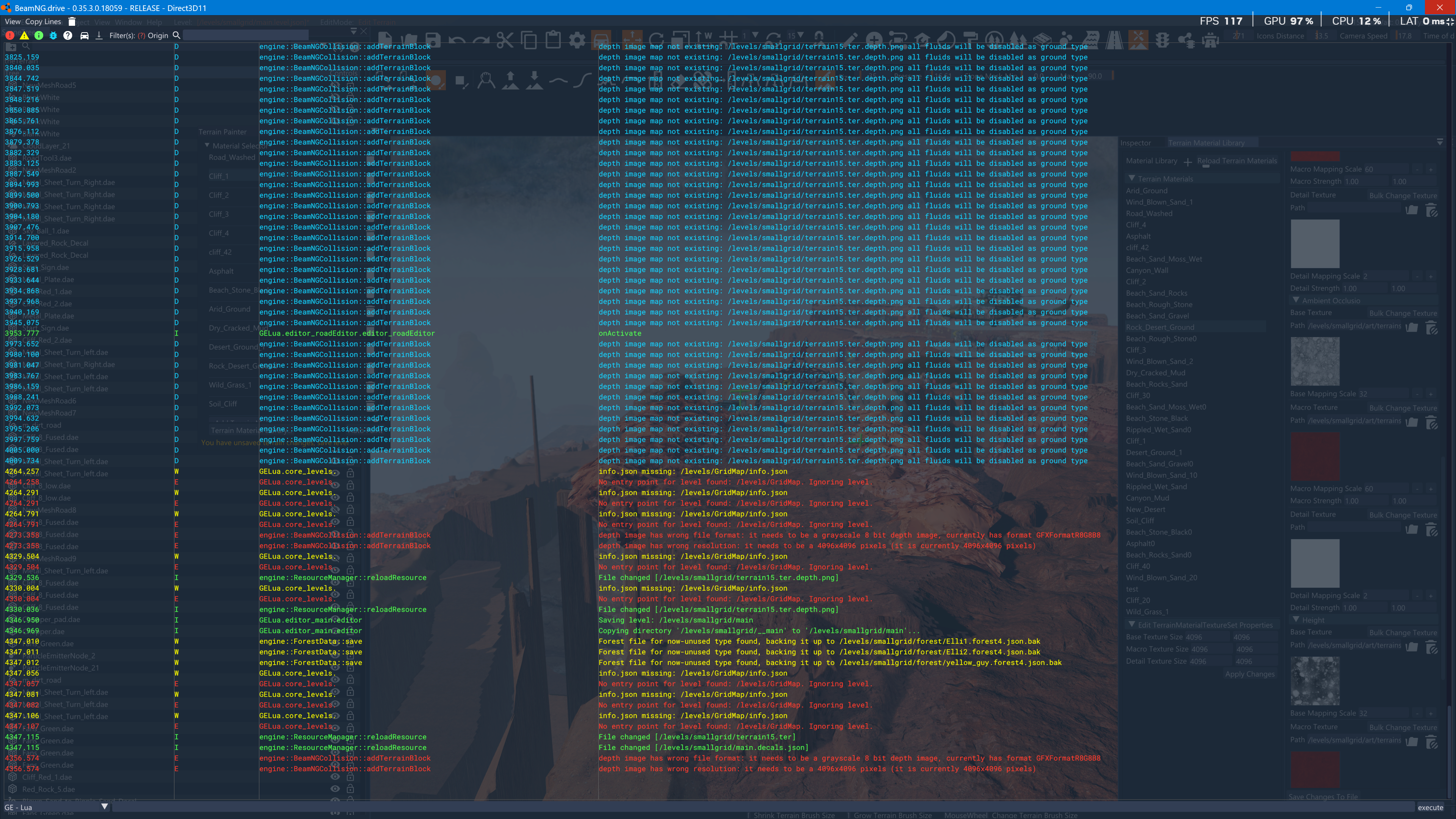The image size is (1456, 819).
Task: Select the orange Terrain Editor tool icon
Action: 1138,39
